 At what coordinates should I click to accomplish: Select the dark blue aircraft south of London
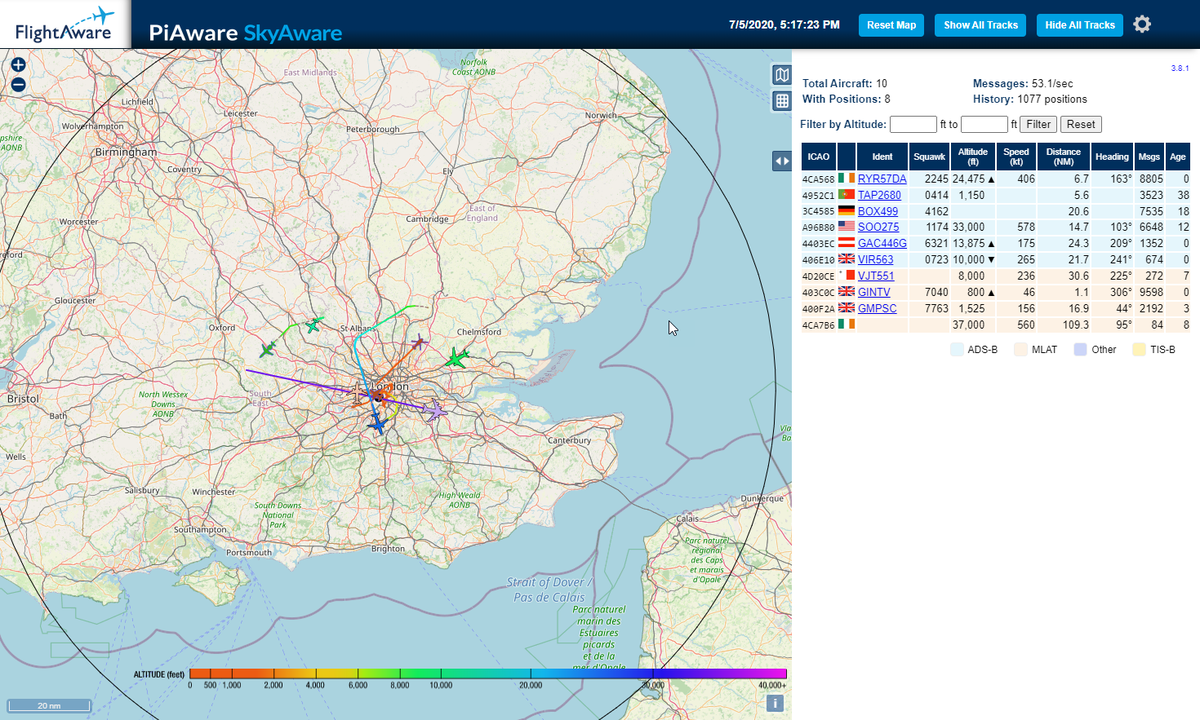click(x=377, y=425)
